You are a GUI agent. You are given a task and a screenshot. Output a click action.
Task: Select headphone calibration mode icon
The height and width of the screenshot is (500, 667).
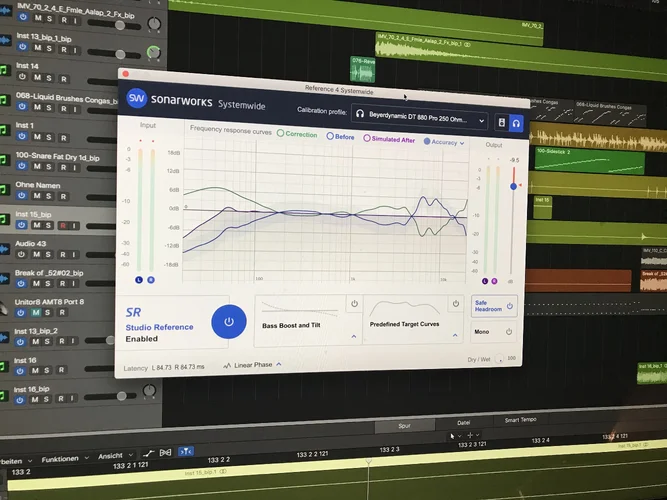[x=516, y=123]
